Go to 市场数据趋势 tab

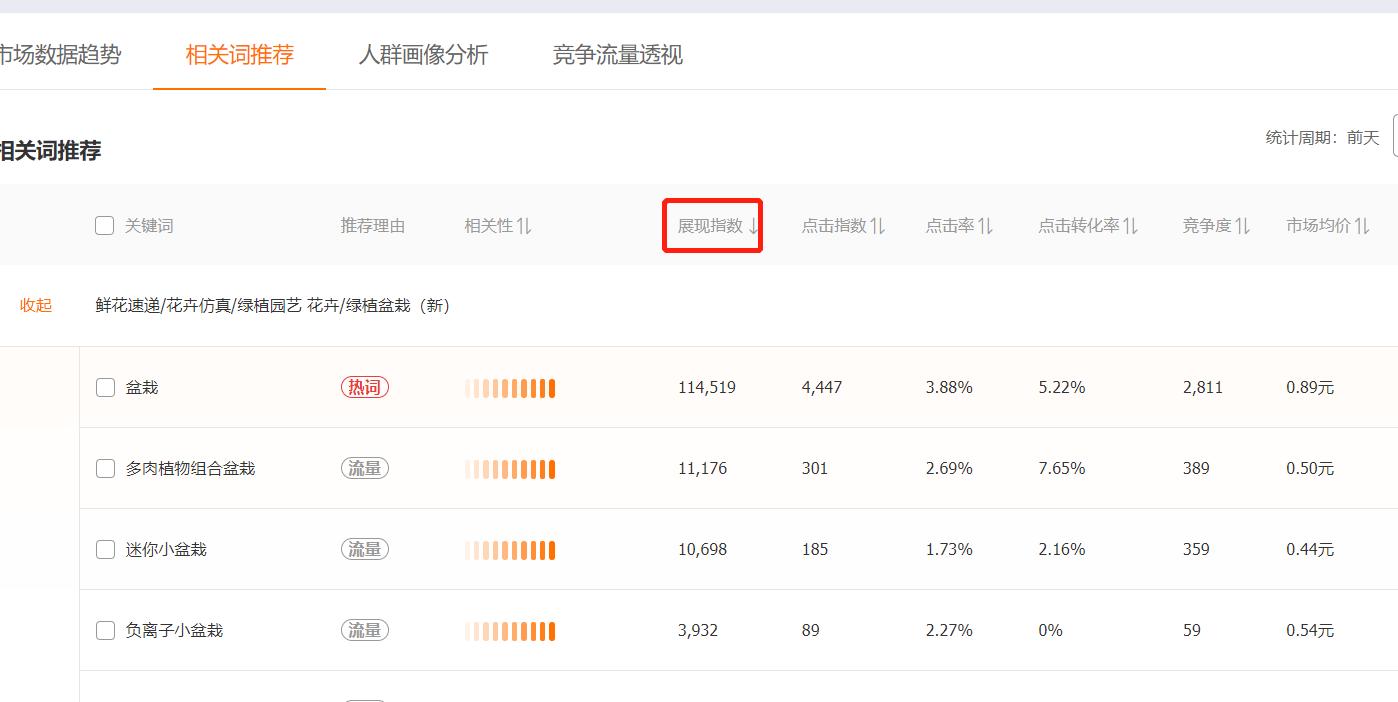click(x=60, y=56)
